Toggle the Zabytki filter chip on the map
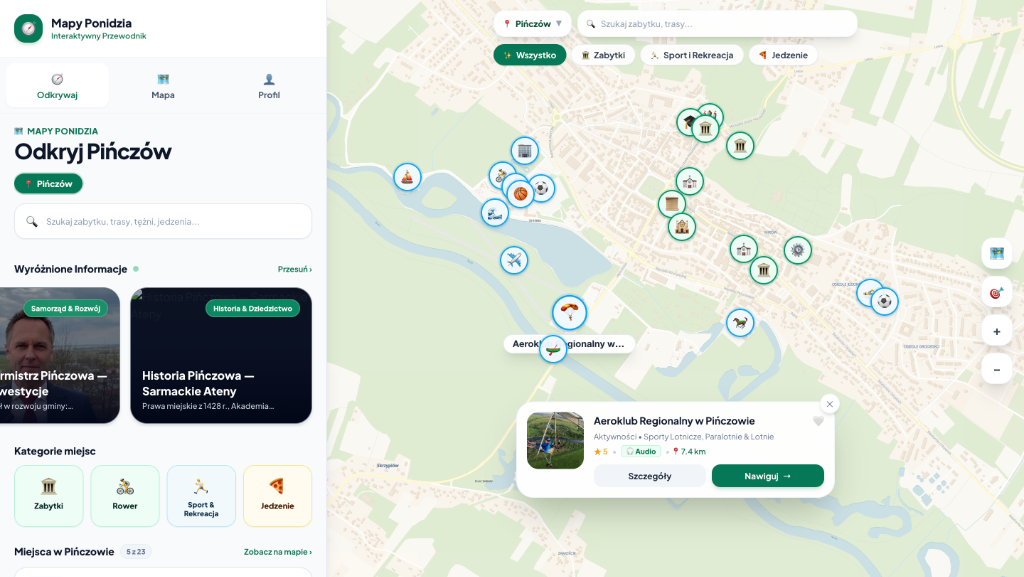This screenshot has width=1024, height=577. 603,55
